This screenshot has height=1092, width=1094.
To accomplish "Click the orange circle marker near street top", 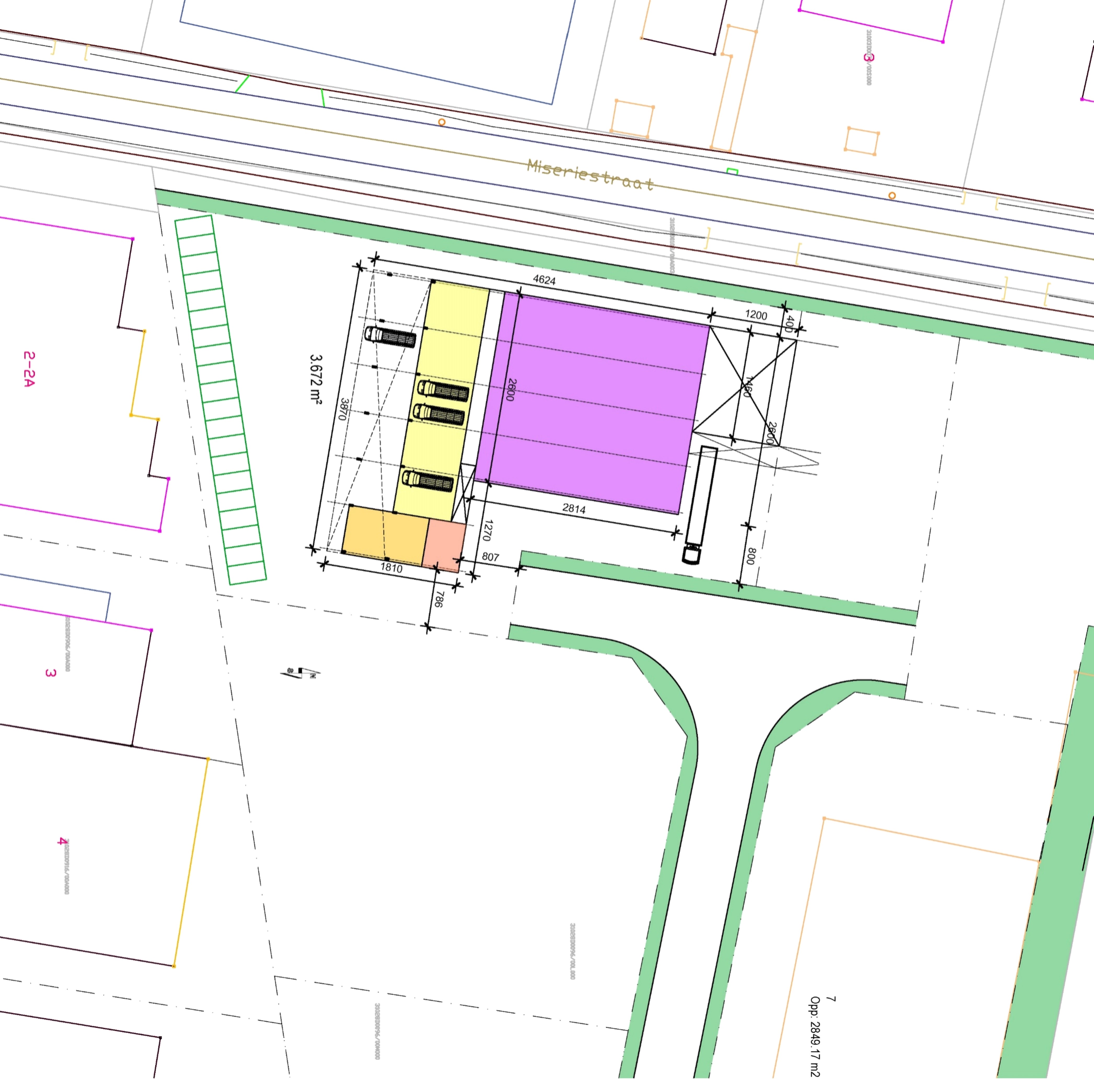I will [x=442, y=122].
